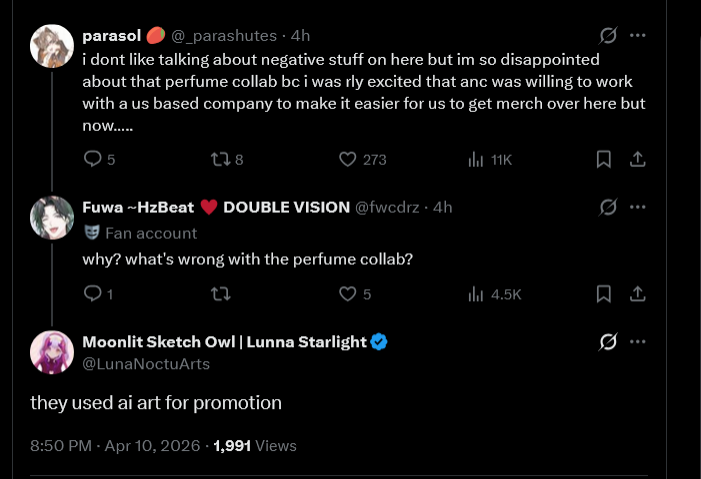Reply to Fuwa's question tweet
Image resolution: width=701 pixels, height=479 pixels.
pyautogui.click(x=92, y=294)
